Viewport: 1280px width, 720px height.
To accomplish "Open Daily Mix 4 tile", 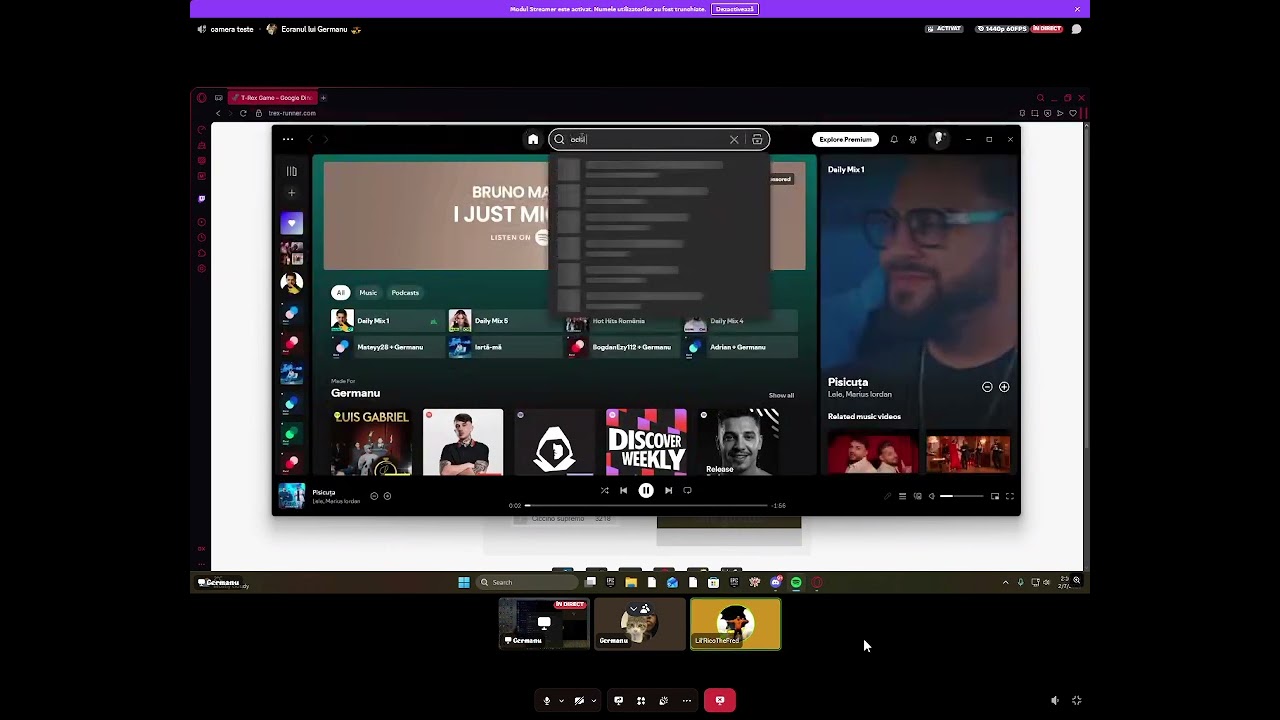I will [x=739, y=321].
